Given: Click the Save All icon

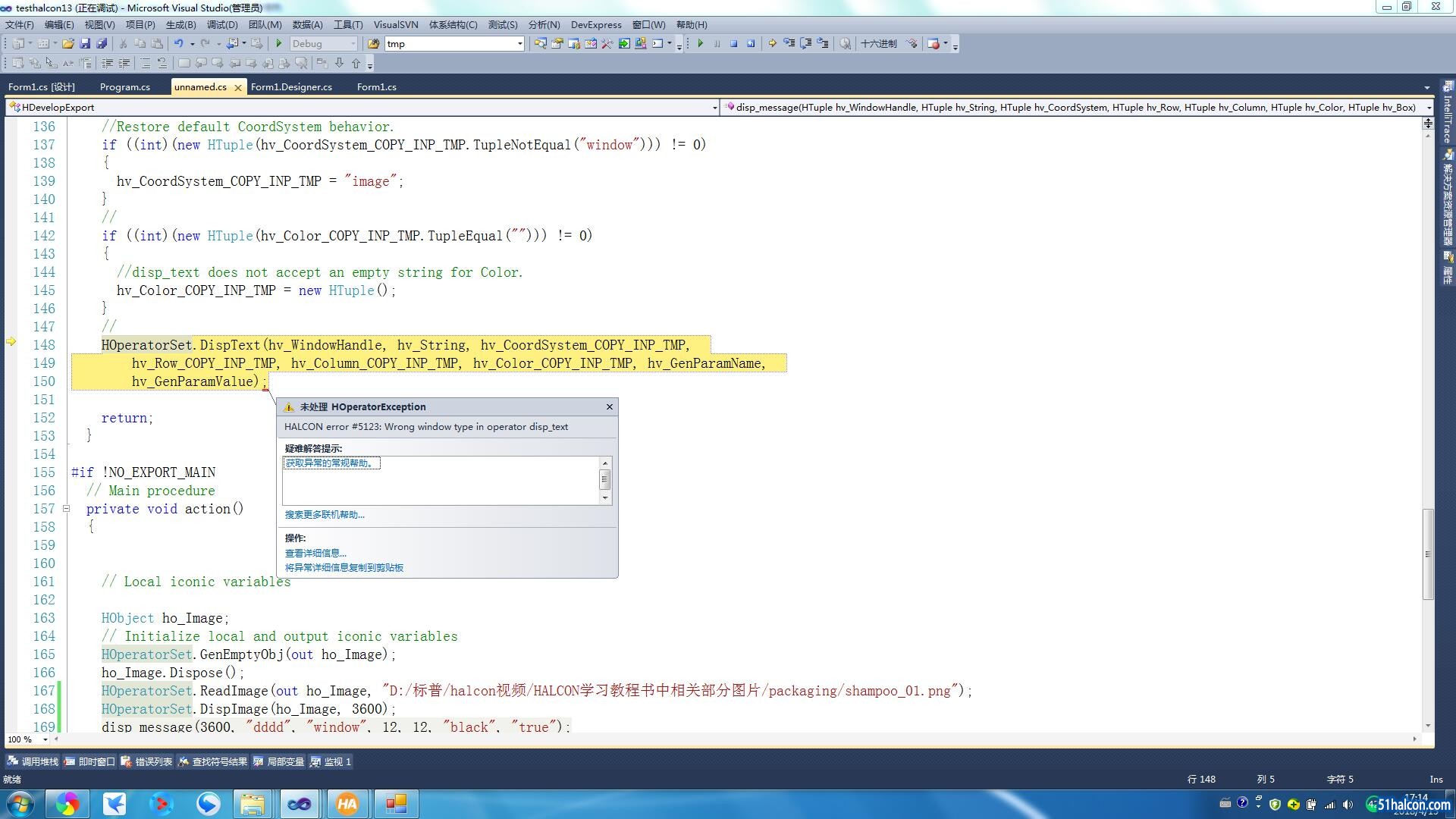Looking at the screenshot, I should pos(101,44).
